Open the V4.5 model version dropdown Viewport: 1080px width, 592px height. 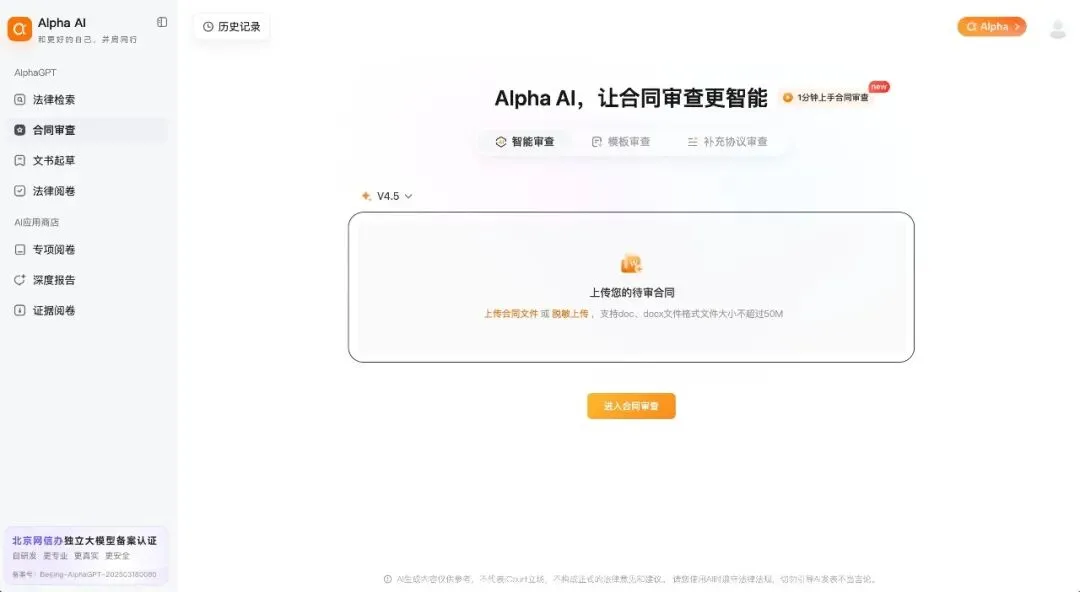coord(387,196)
